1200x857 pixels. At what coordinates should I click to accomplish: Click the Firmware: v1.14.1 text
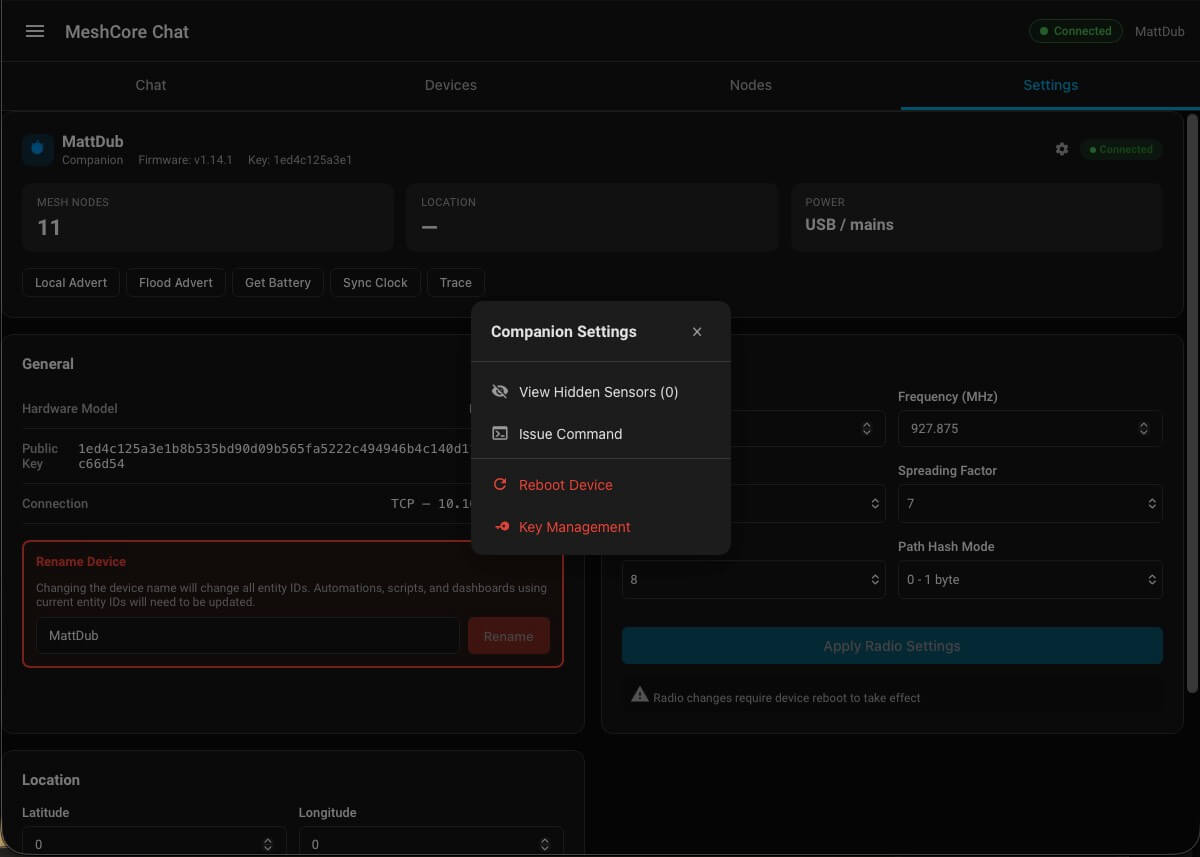[x=185, y=160]
